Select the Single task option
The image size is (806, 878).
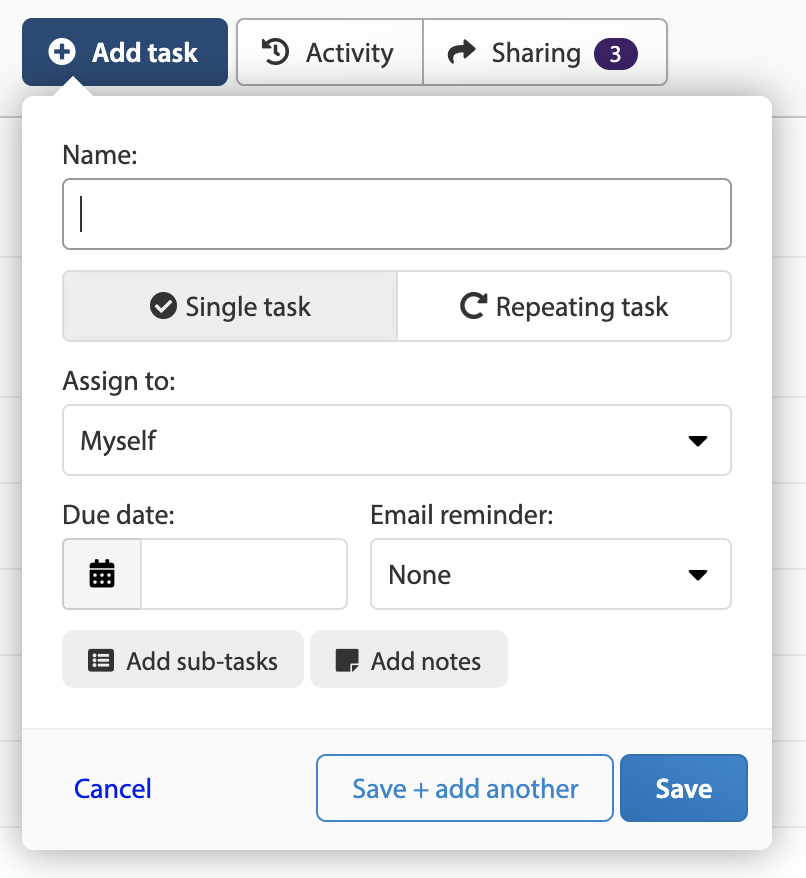[x=230, y=306]
